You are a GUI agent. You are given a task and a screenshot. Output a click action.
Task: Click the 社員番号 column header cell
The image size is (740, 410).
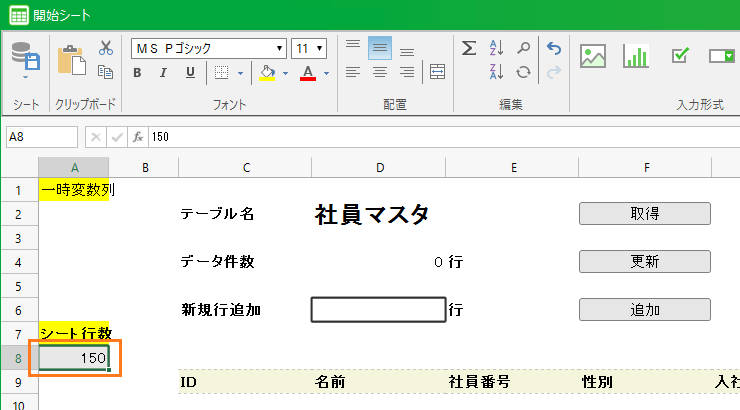(x=513, y=382)
